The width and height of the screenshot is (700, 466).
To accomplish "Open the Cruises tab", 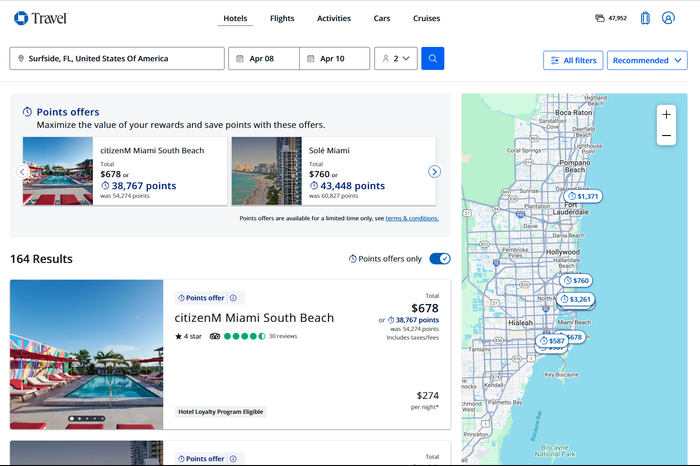I will (x=426, y=18).
